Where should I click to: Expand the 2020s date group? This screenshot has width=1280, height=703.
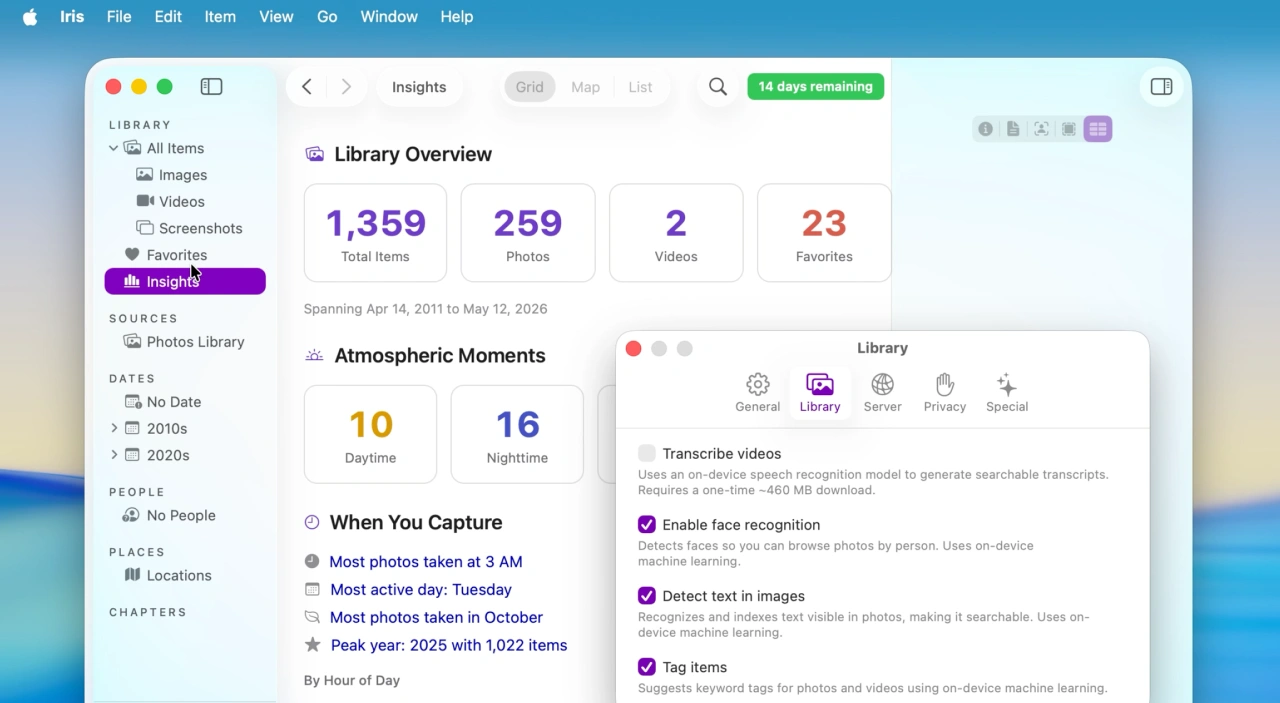pyautogui.click(x=114, y=455)
